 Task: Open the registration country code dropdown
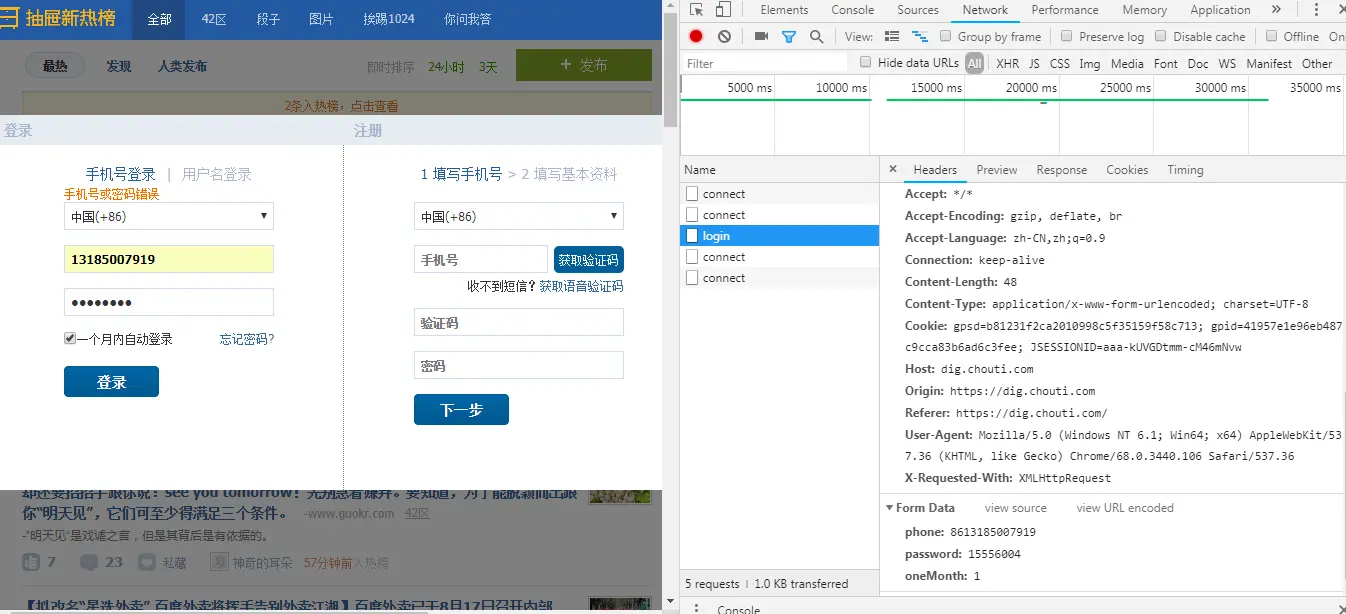click(519, 216)
